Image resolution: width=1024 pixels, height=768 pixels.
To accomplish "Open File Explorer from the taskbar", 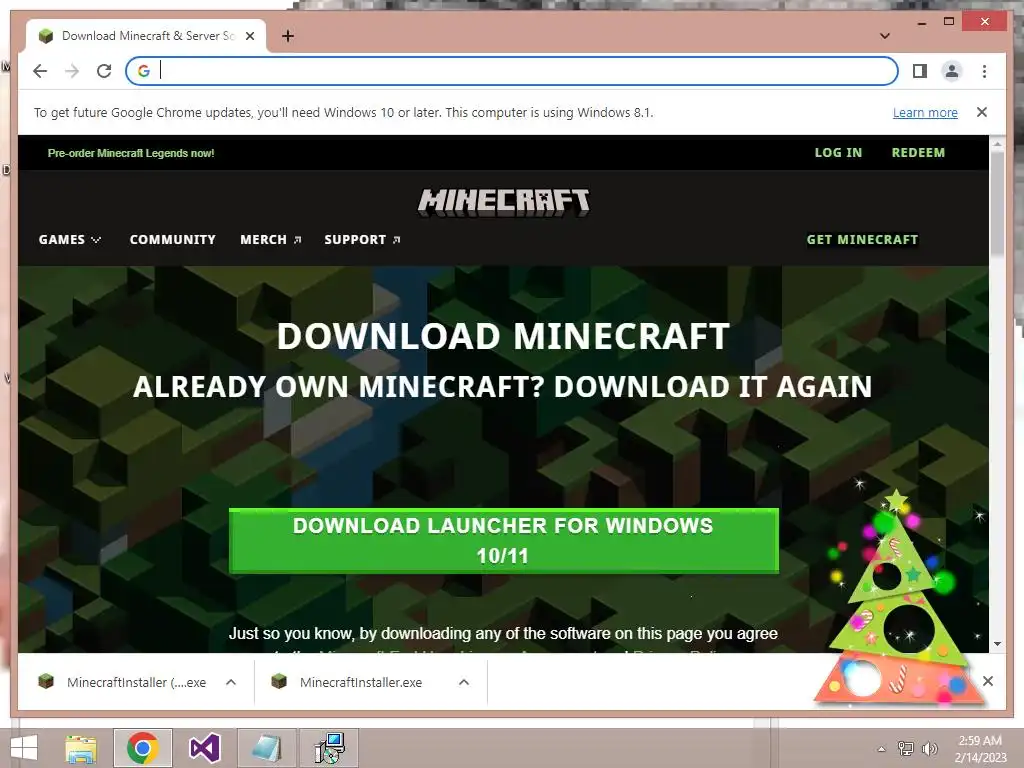I will pos(81,748).
